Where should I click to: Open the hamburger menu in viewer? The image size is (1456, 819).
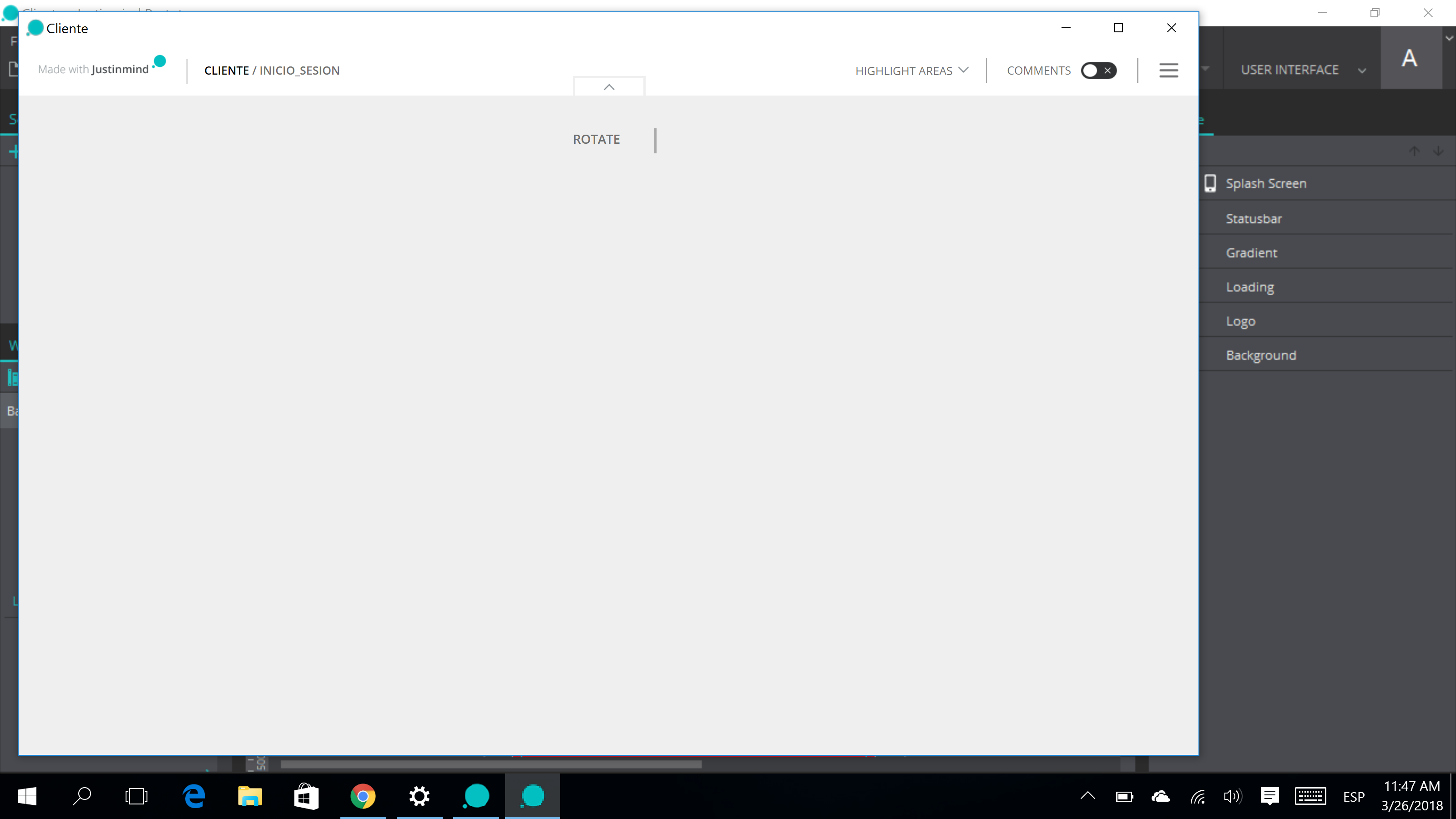[1168, 70]
